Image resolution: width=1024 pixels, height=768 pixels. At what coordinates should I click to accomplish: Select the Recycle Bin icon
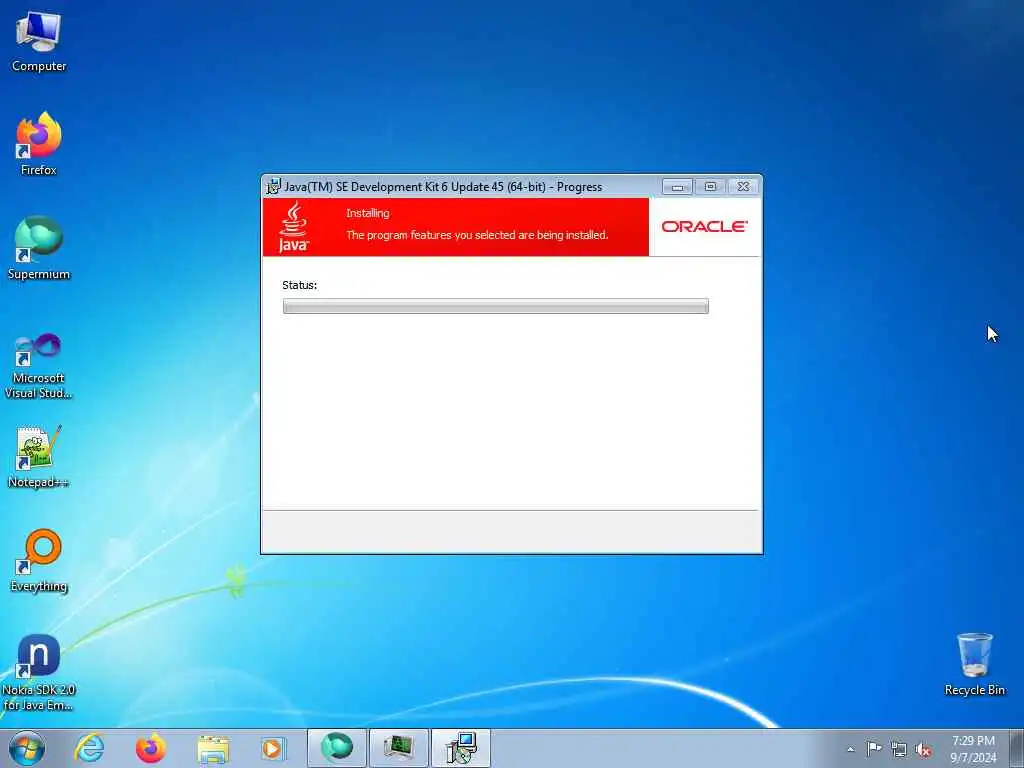(x=974, y=664)
